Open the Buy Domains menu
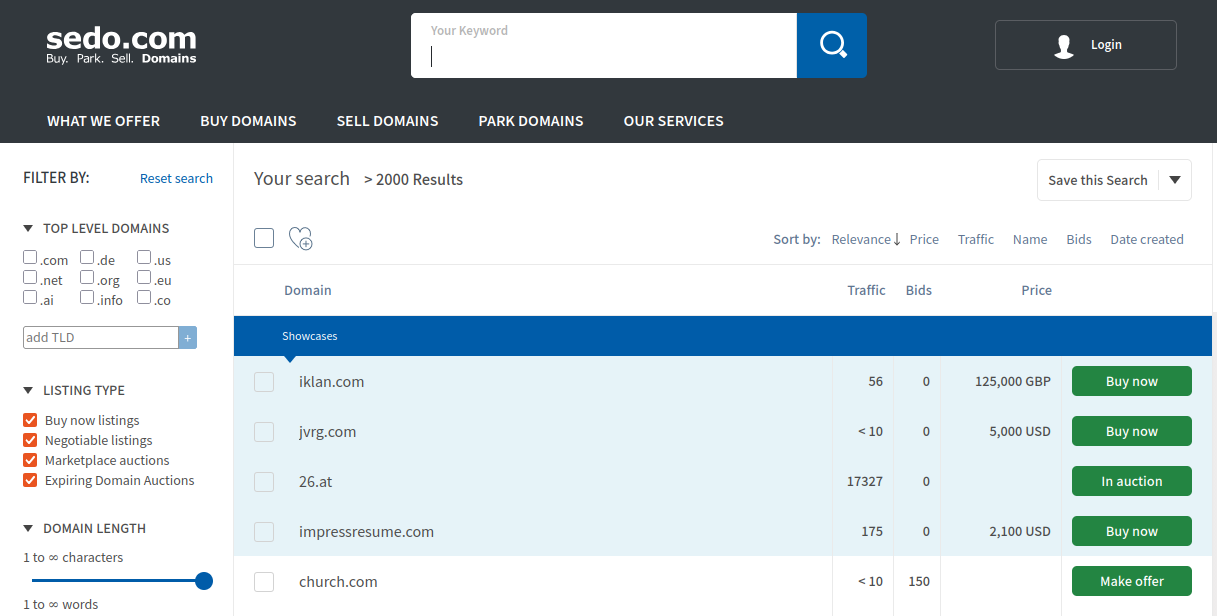 point(248,121)
